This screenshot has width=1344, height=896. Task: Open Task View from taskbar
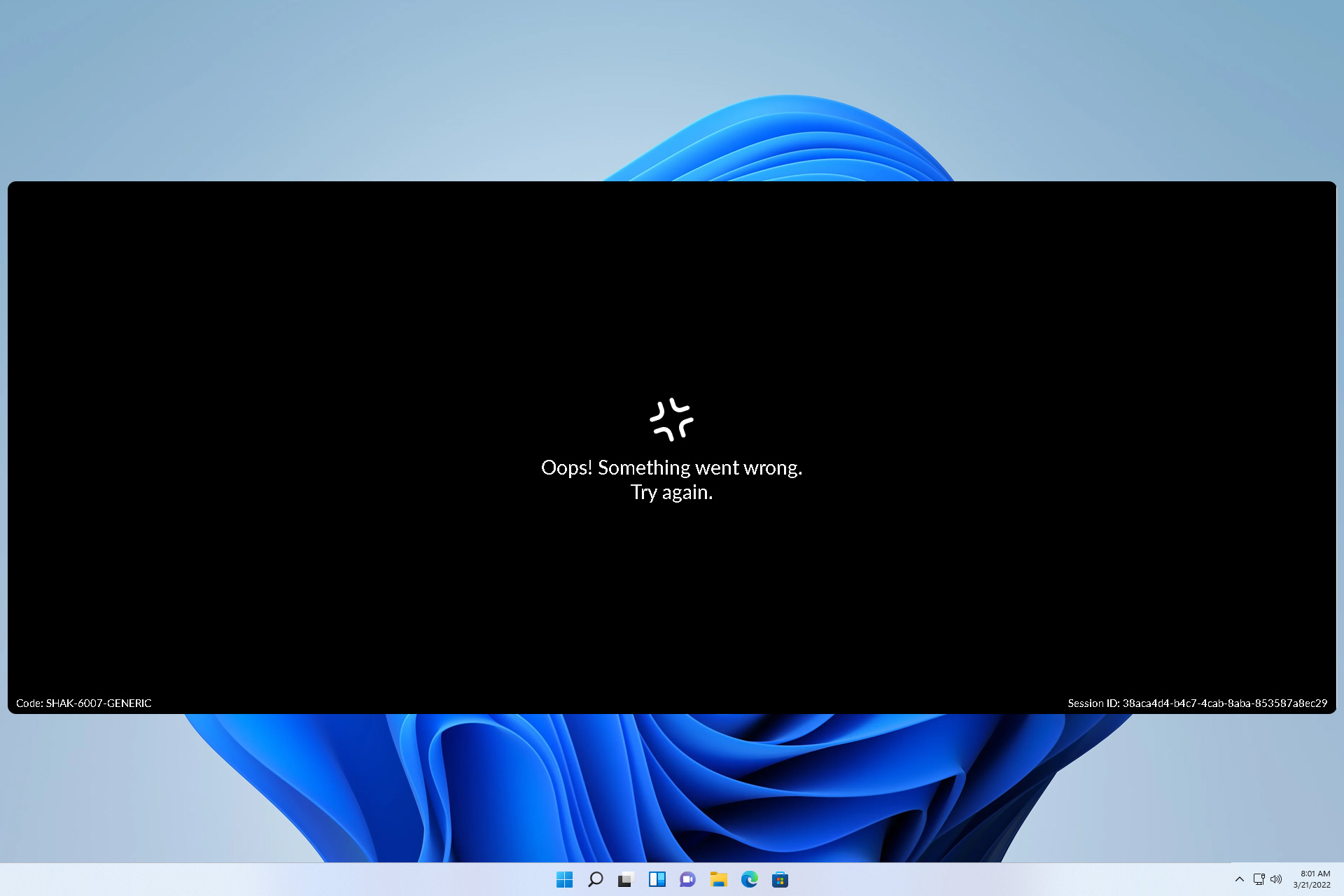tap(626, 879)
